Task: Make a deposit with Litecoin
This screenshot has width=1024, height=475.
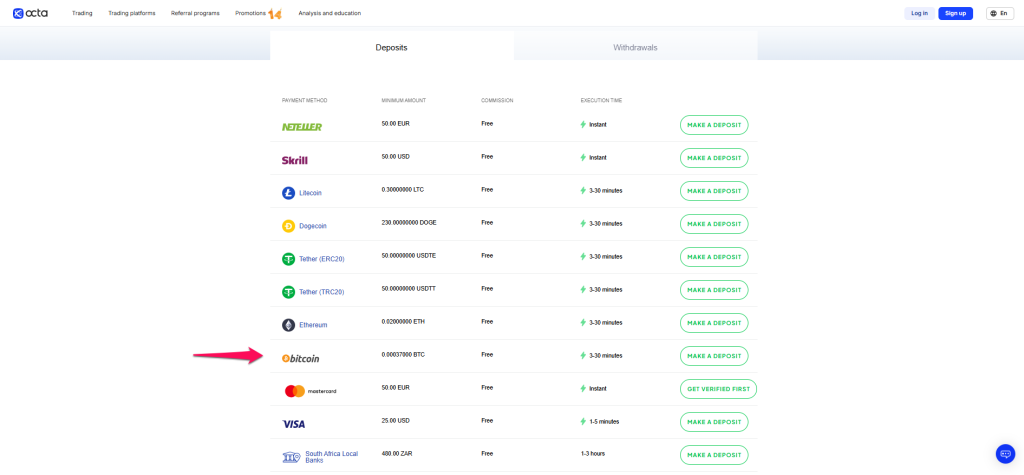Action: click(x=714, y=191)
